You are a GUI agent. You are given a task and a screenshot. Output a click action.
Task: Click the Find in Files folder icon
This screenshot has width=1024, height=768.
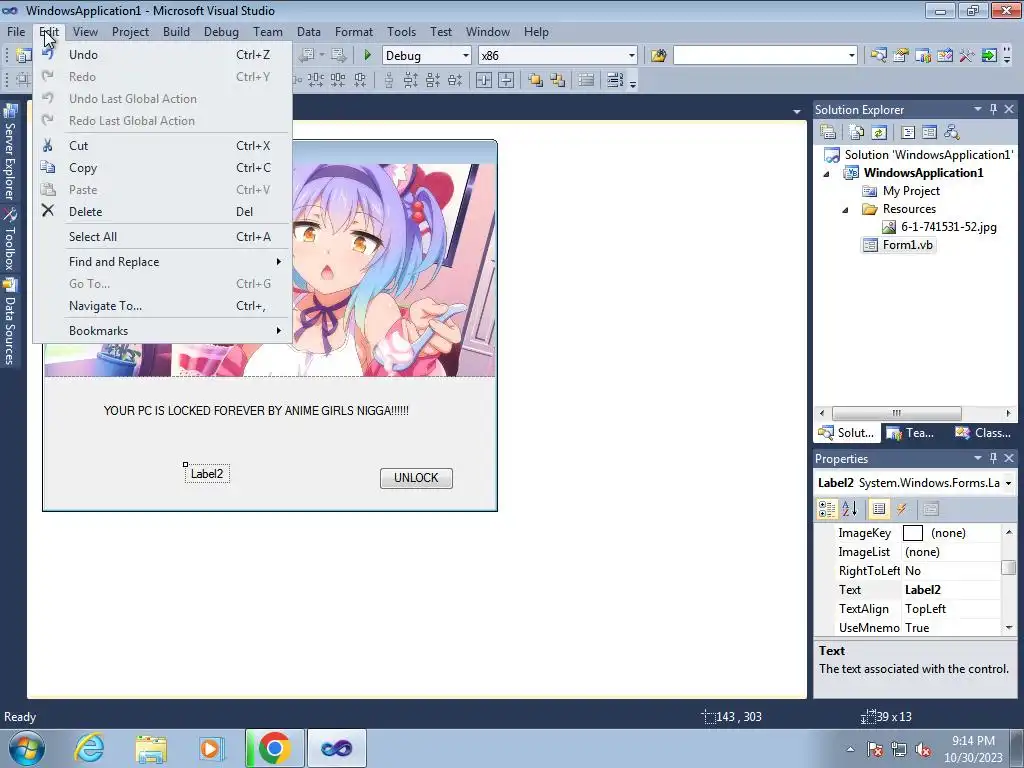pyautogui.click(x=658, y=56)
